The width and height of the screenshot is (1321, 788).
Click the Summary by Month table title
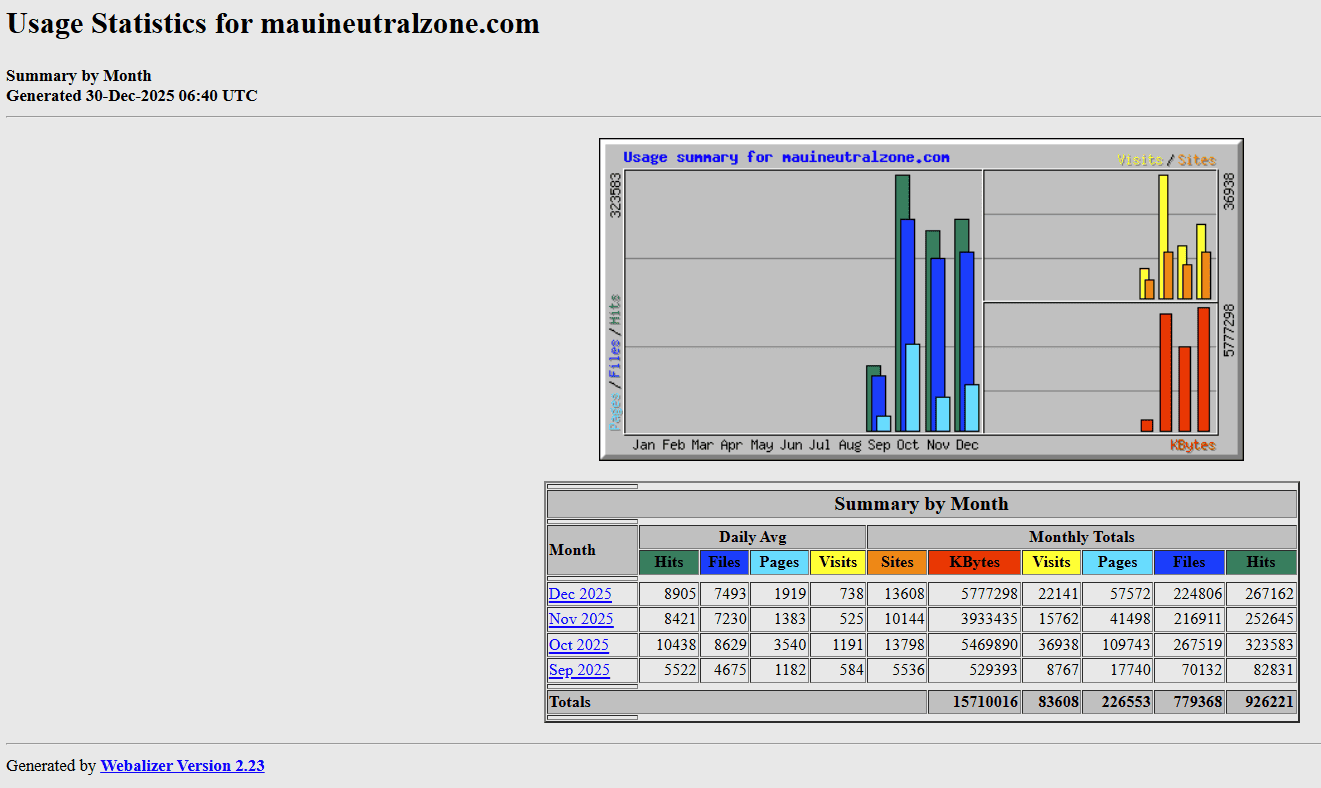921,503
